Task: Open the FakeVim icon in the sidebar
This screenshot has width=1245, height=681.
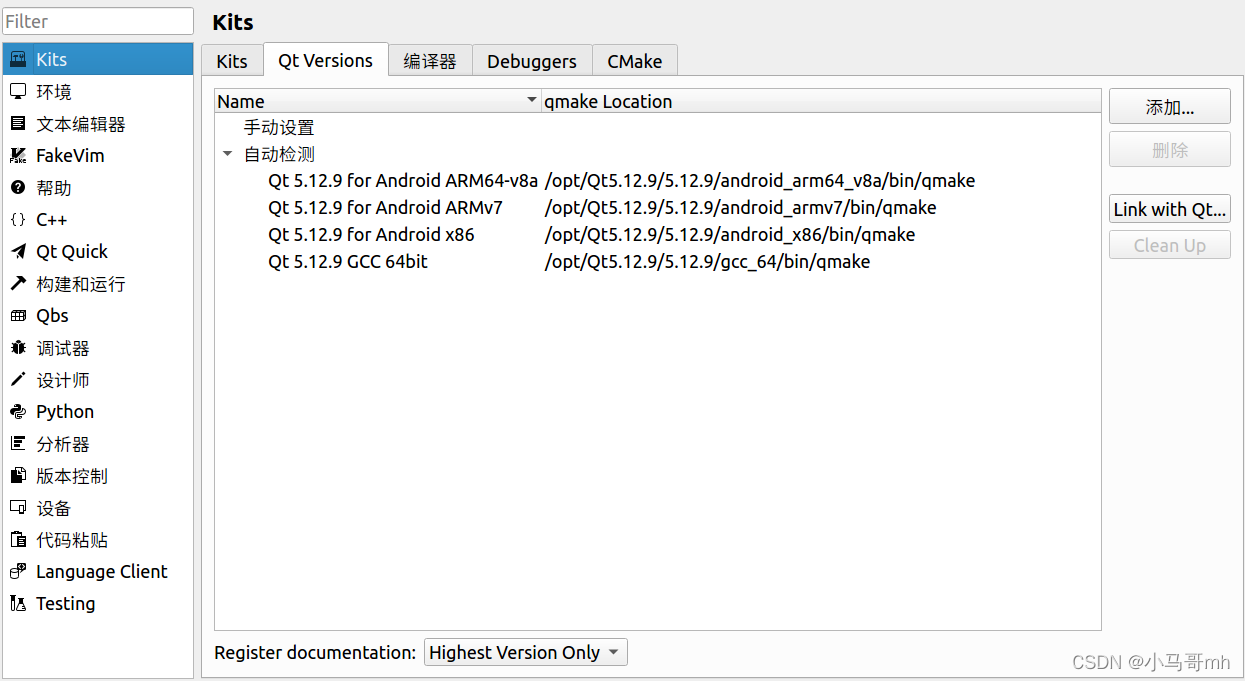Action: pos(18,156)
